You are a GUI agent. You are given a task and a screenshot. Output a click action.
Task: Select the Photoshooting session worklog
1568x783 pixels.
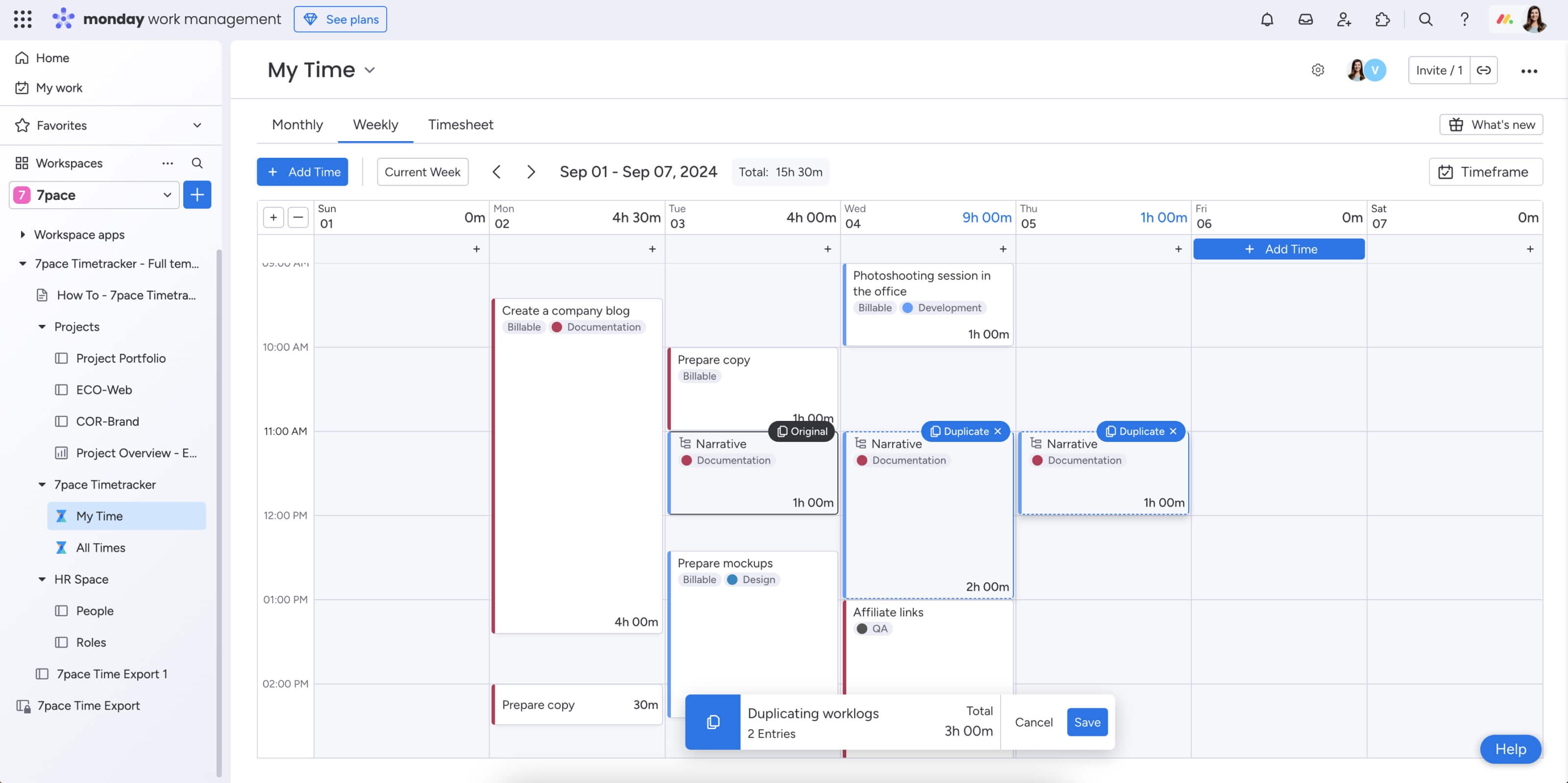point(929,304)
